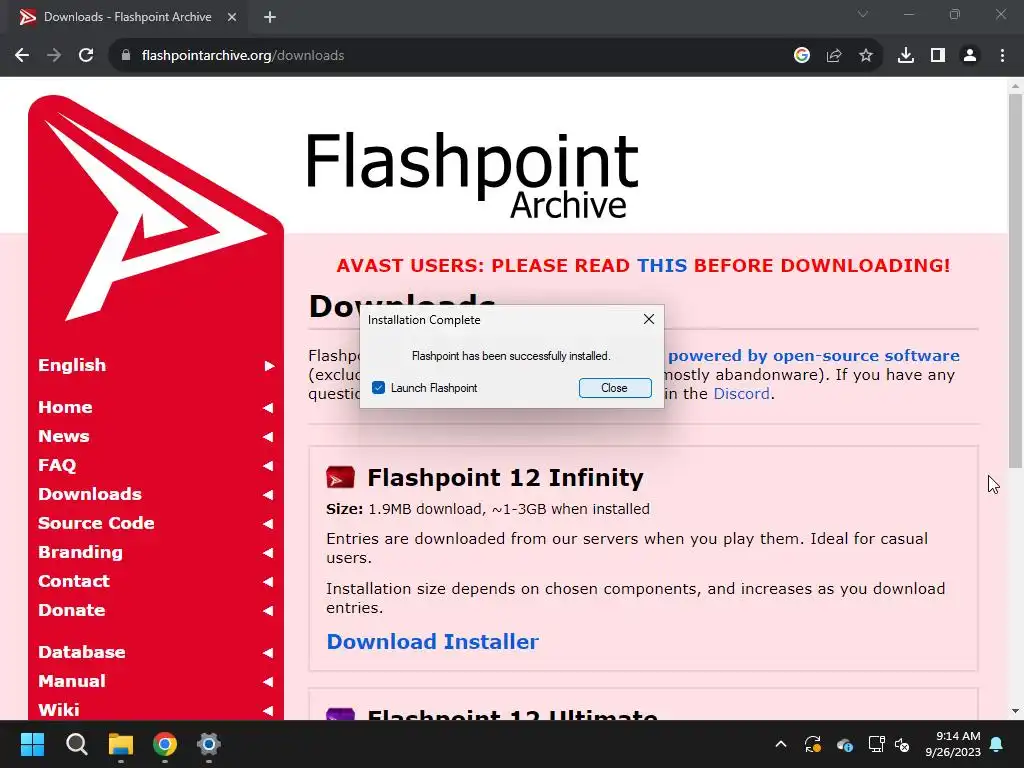The height and width of the screenshot is (768, 1024).
Task: Switch to Chrome in taskbar
Action: click(x=165, y=744)
